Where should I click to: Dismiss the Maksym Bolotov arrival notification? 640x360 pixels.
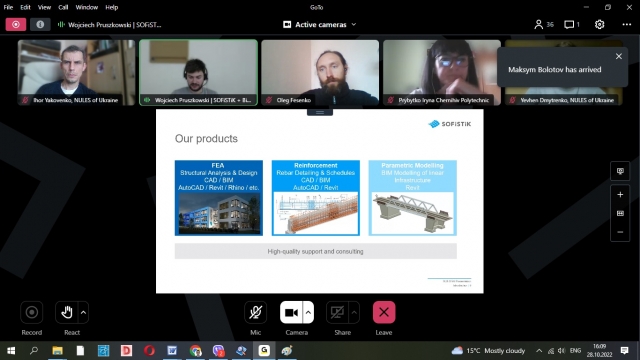coord(619,56)
